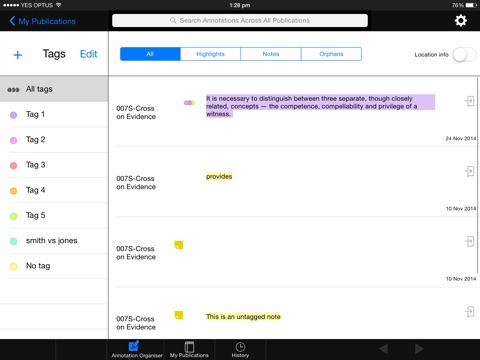Viewport: 480px width, 360px height.
Task: Open yellow sticky note icon for untagged note
Action: point(179,315)
